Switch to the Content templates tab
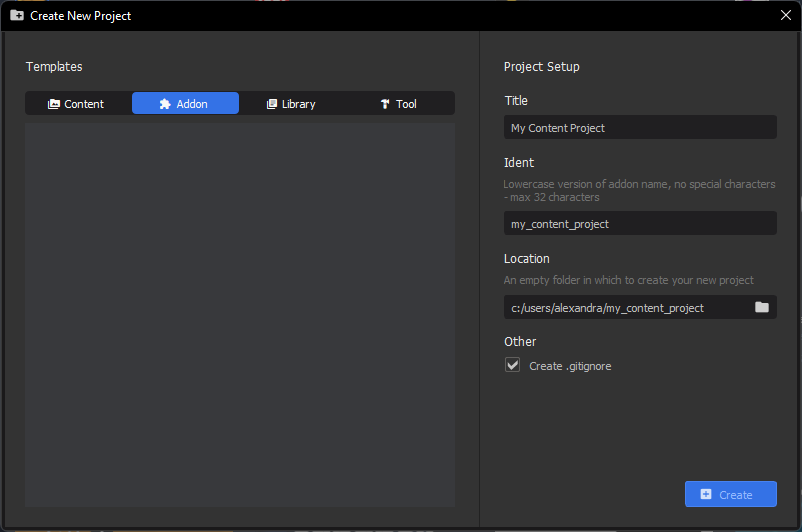 (x=77, y=103)
